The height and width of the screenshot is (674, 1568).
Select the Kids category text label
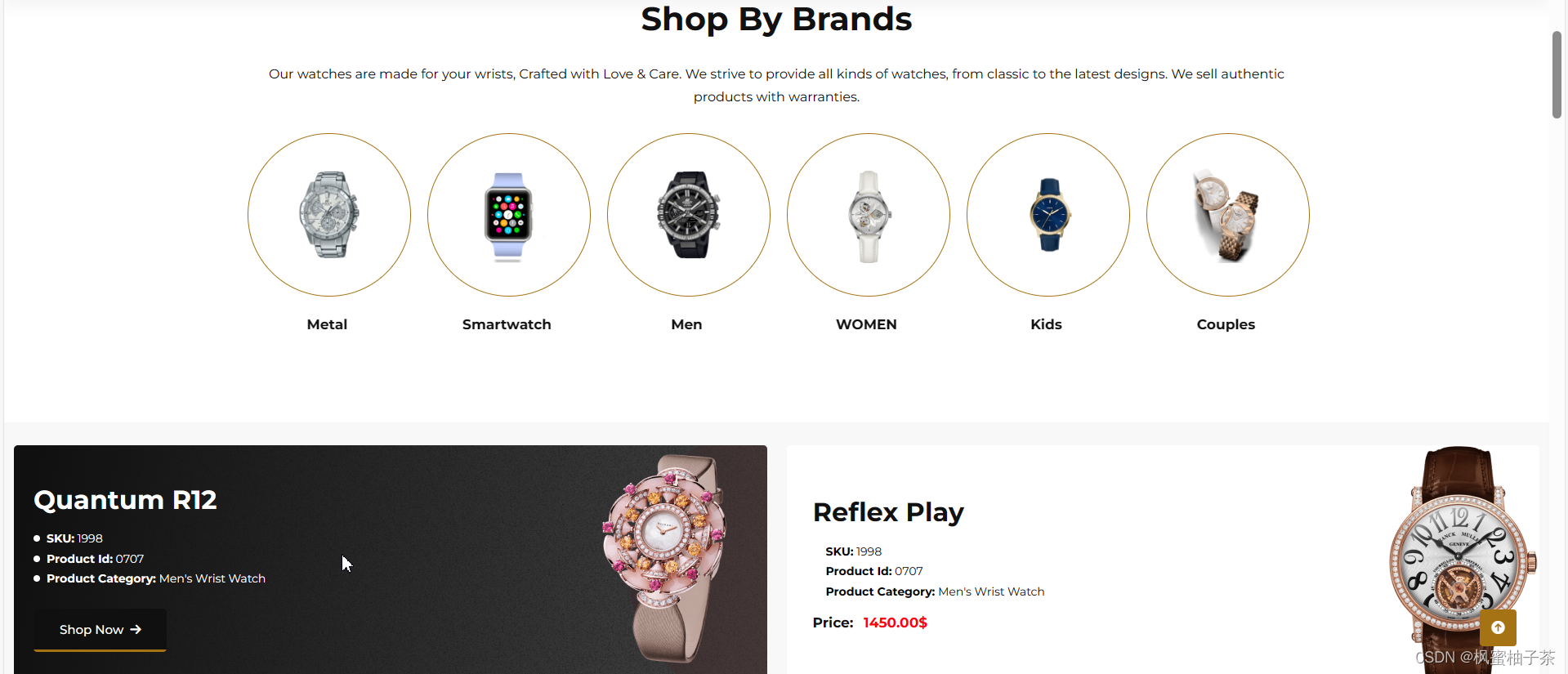(x=1046, y=324)
